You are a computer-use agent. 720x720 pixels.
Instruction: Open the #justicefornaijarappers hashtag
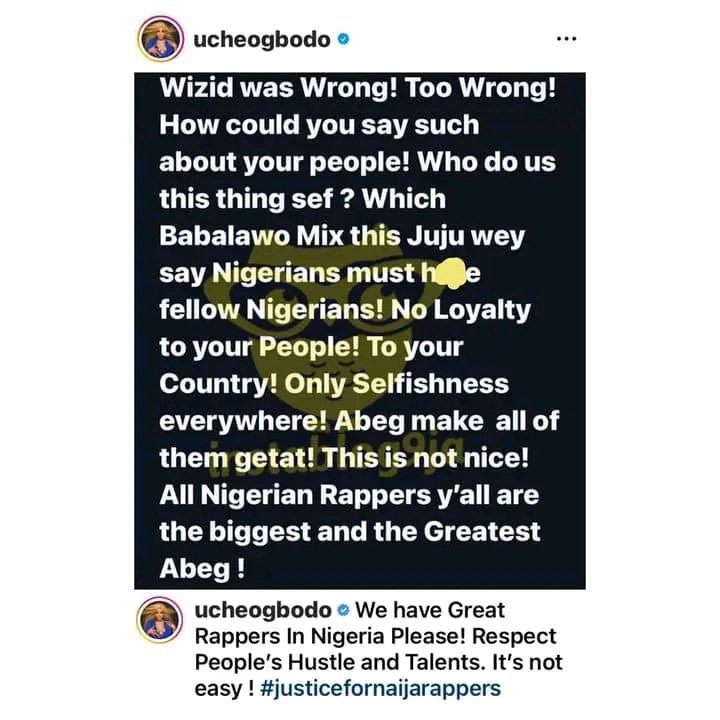point(380,689)
